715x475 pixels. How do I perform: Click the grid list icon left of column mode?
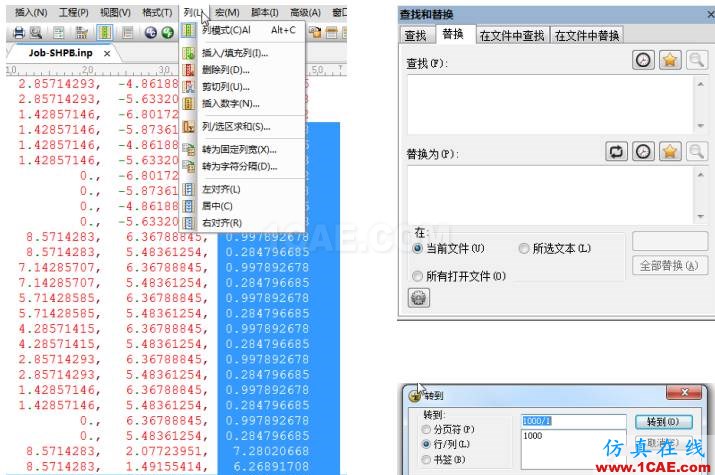81,32
